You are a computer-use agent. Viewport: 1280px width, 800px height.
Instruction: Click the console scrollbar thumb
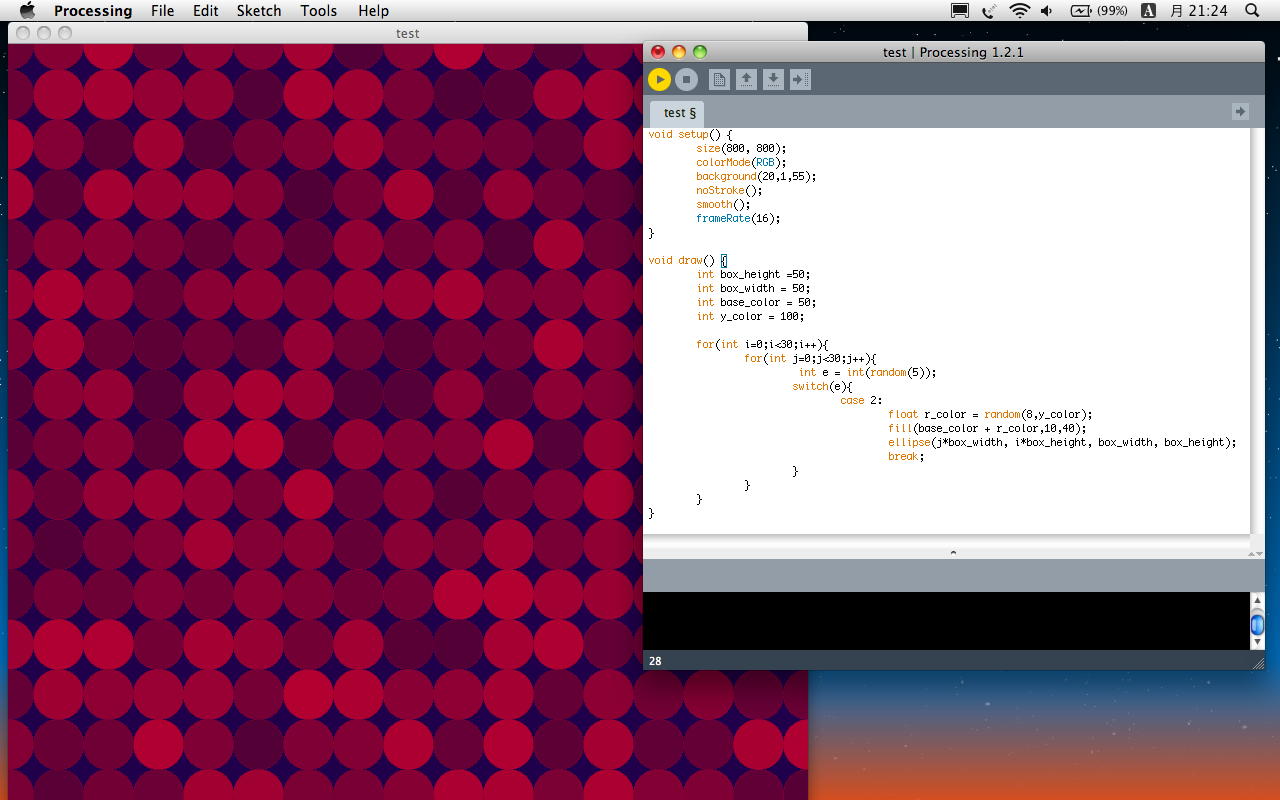click(x=1257, y=626)
